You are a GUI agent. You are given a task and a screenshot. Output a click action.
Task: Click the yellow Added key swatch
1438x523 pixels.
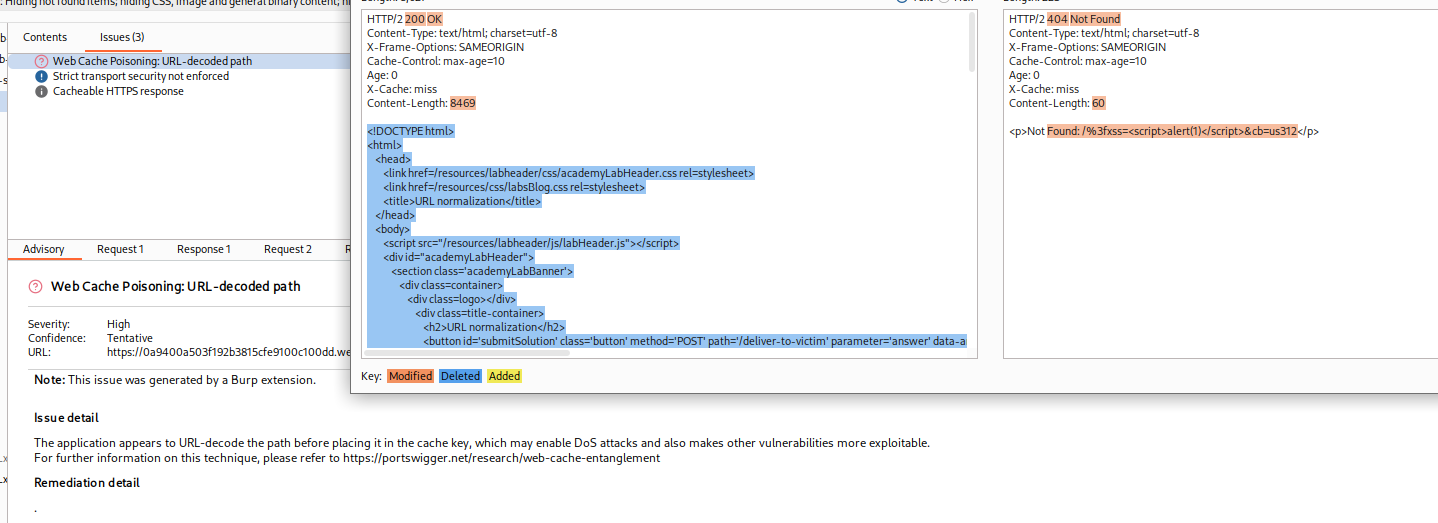click(x=504, y=376)
